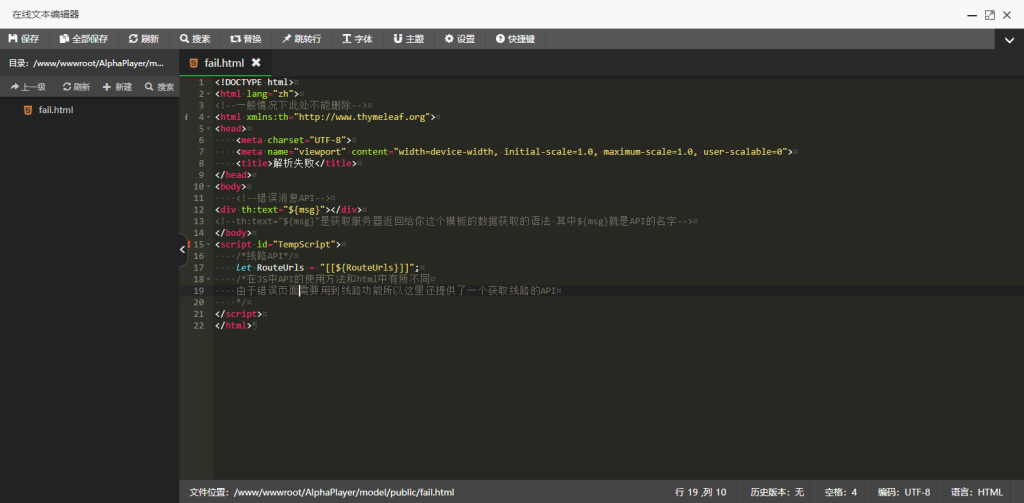Click the 文件位置 file path in status bar
Viewport: 1024px width, 503px height.
tap(321, 493)
